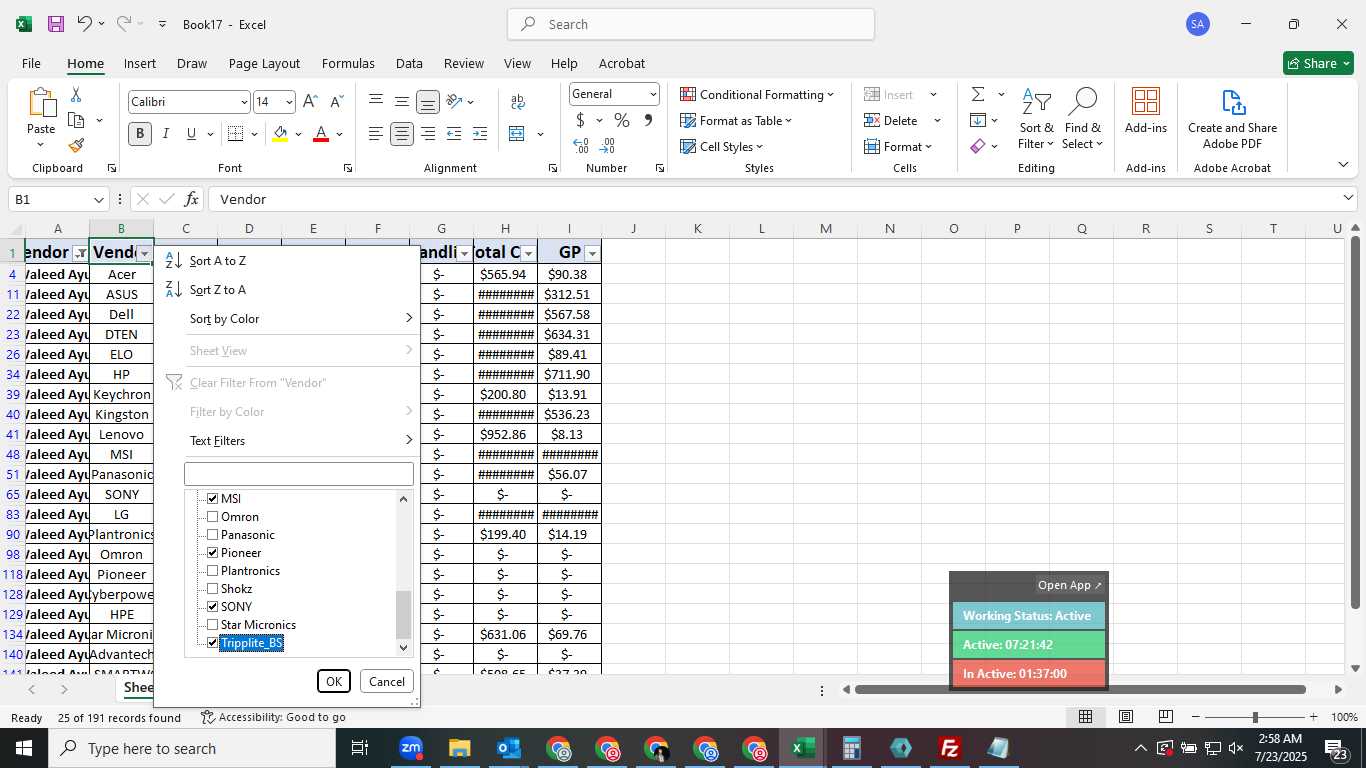Switch to Page Layout view icon
Viewport: 1366px width, 768px height.
(x=1125, y=717)
